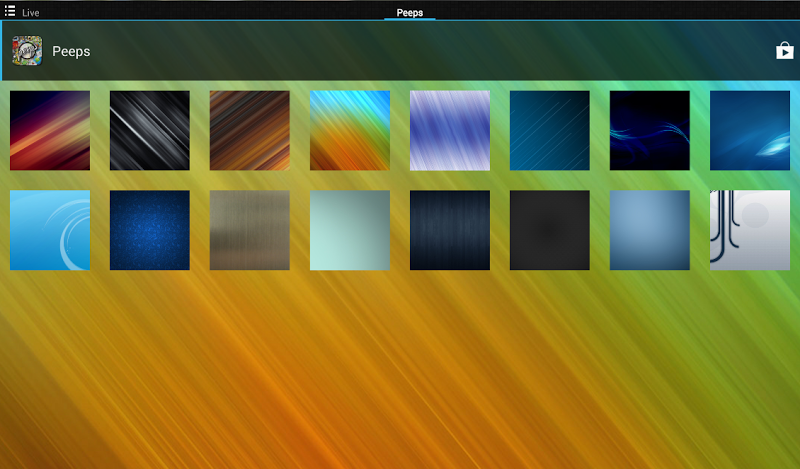The height and width of the screenshot is (469, 800).
Task: Select the dark navy brushed texture wallpaper
Action: (450, 230)
